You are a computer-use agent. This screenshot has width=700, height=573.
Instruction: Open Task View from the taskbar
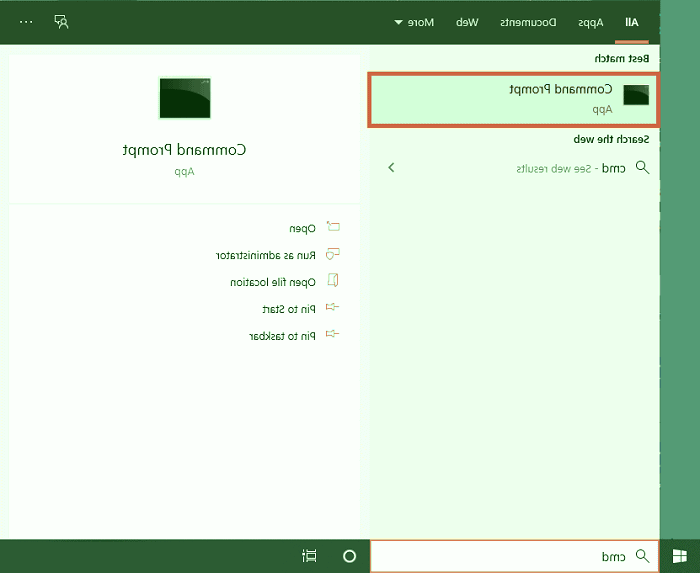pyautogui.click(x=309, y=556)
